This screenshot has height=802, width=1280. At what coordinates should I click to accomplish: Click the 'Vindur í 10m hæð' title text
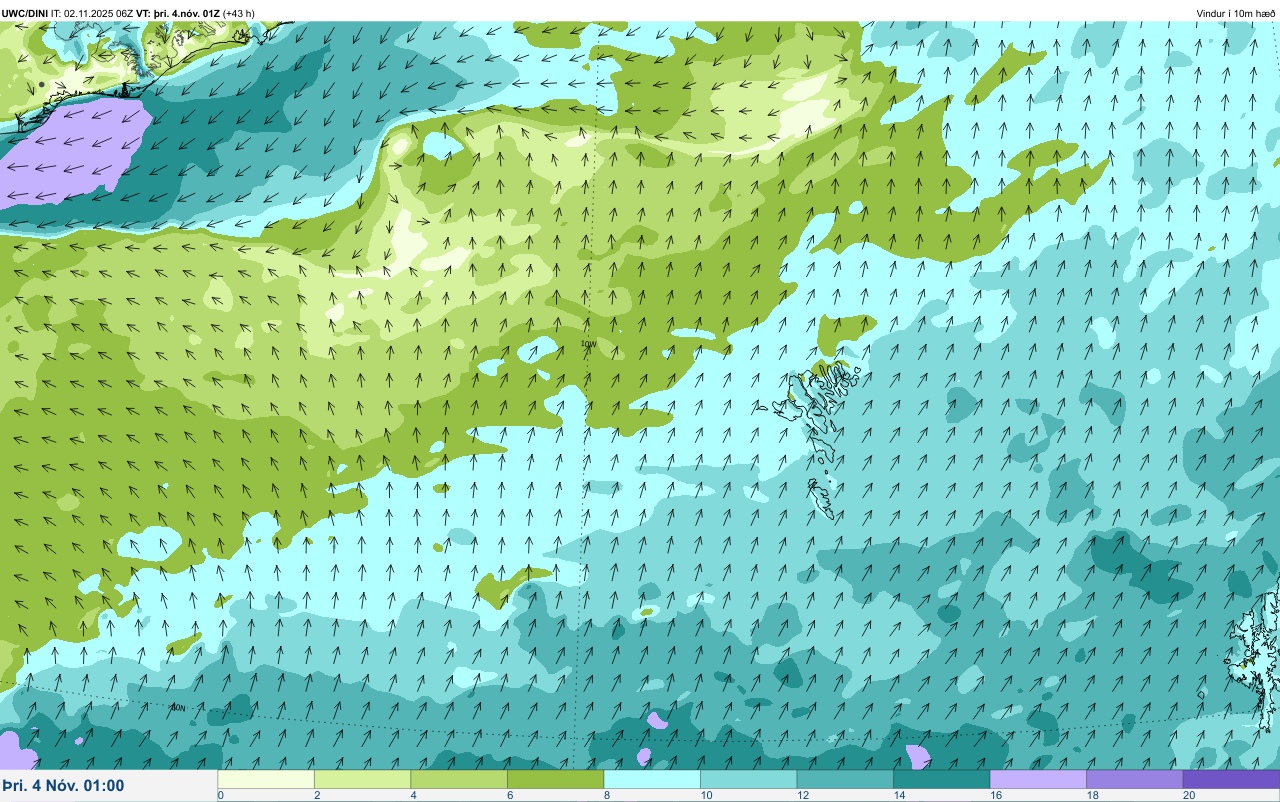(1235, 13)
